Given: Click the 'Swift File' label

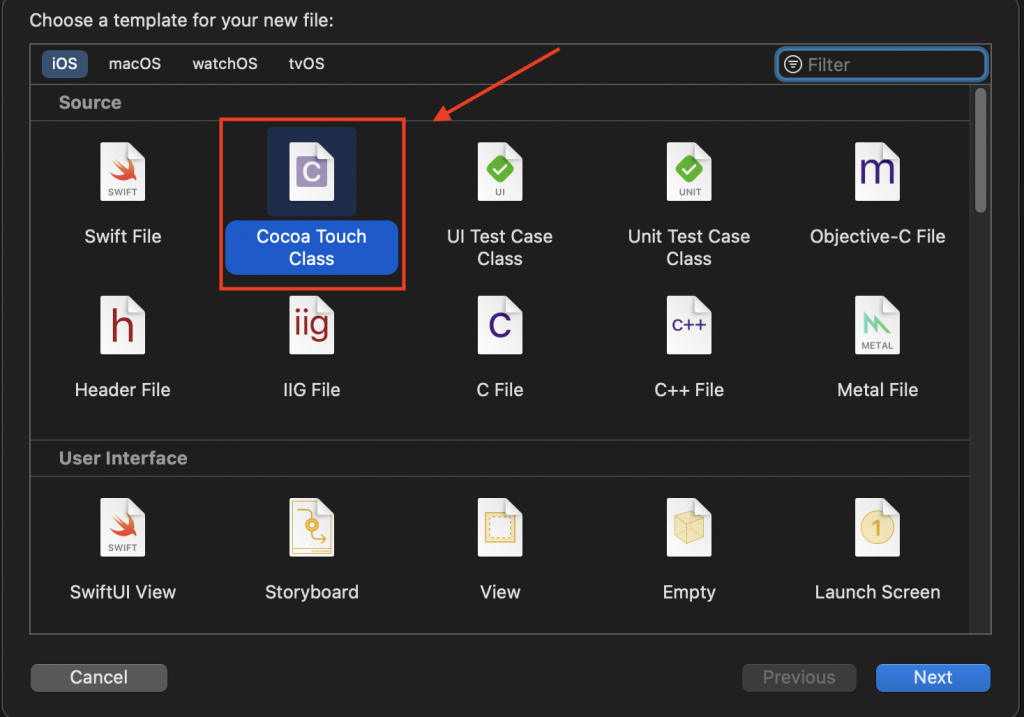Looking at the screenshot, I should coord(123,236).
